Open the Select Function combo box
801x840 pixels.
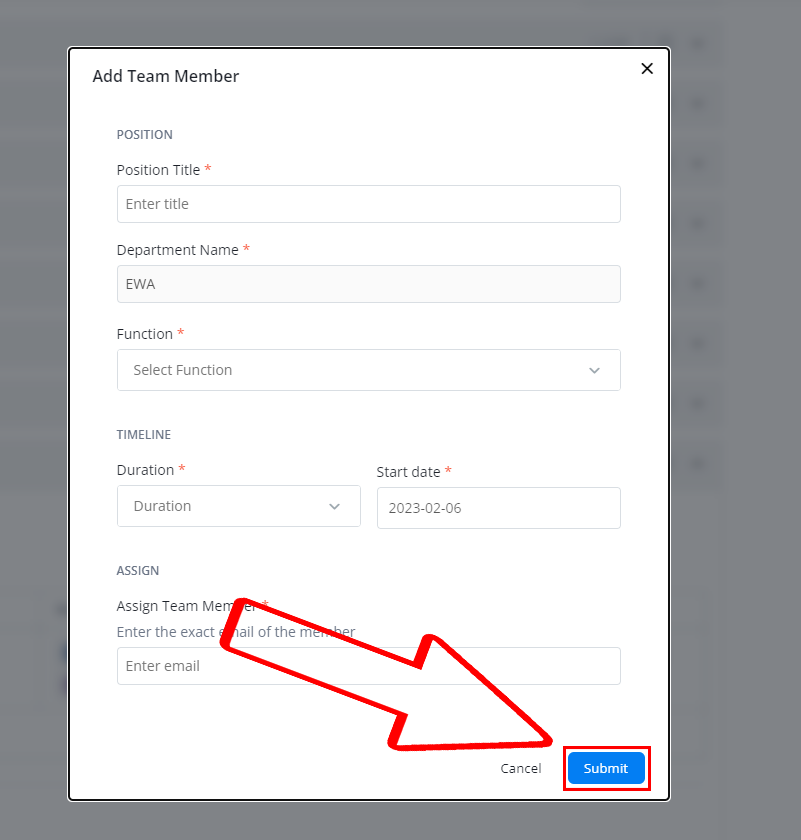pos(369,370)
